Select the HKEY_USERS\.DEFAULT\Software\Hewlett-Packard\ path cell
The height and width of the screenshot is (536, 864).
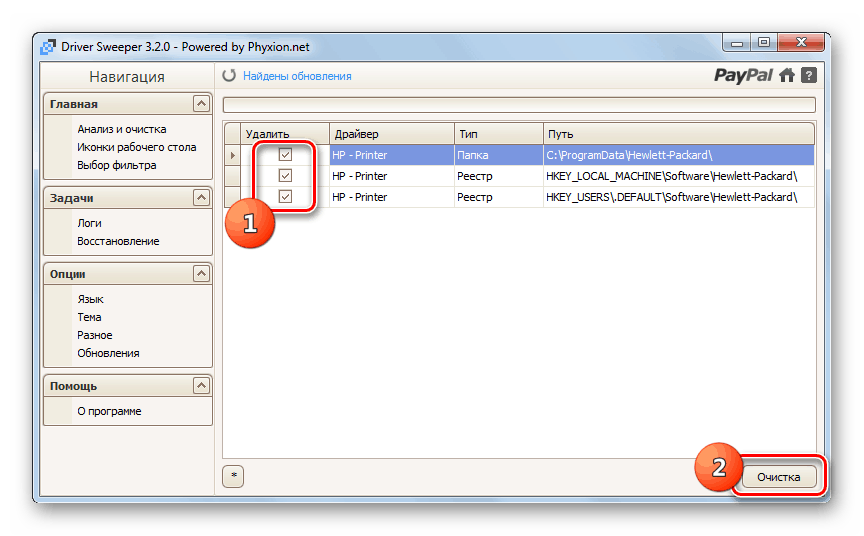tap(679, 197)
